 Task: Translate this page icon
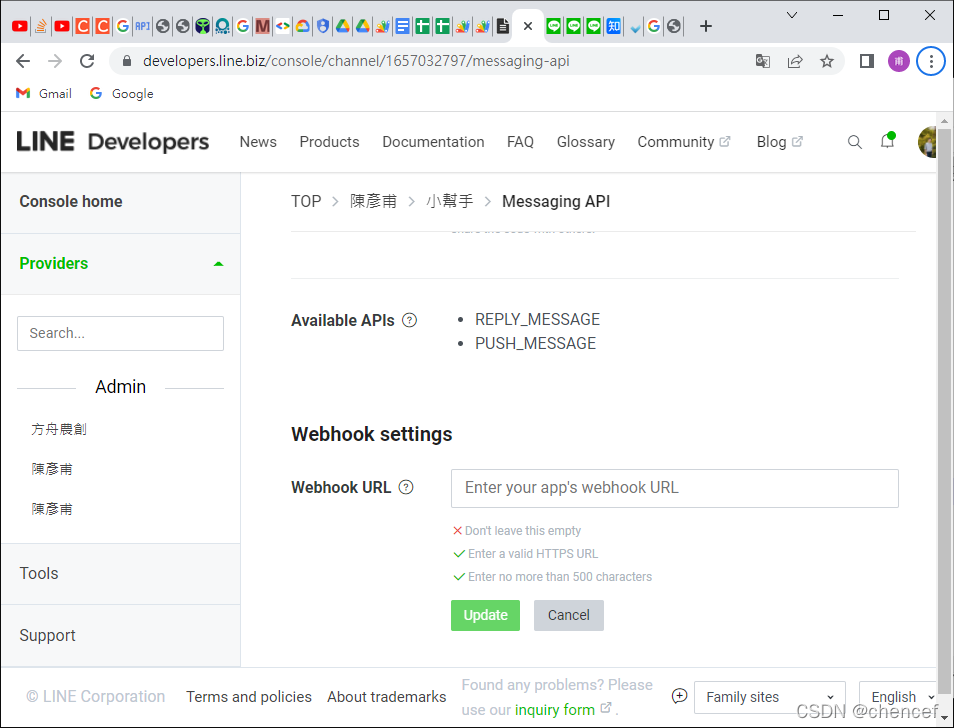762,61
